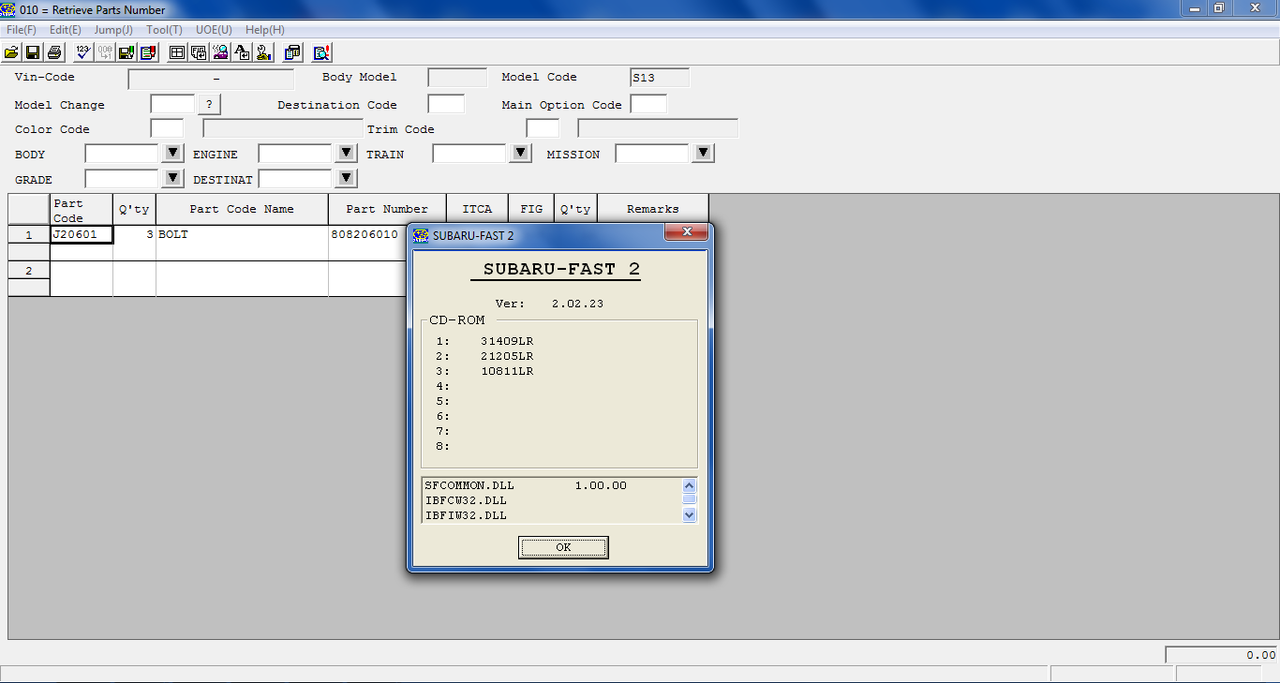Screen dimensions: 1280x683
Task: Expand the DESTINAT dropdown
Action: (x=346, y=178)
